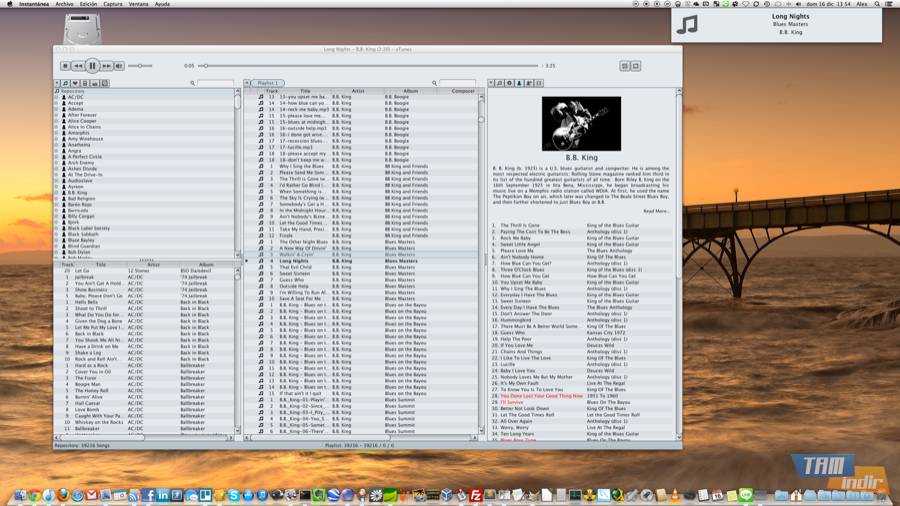Open the navigator panel dropdown arrow

tap(57, 83)
